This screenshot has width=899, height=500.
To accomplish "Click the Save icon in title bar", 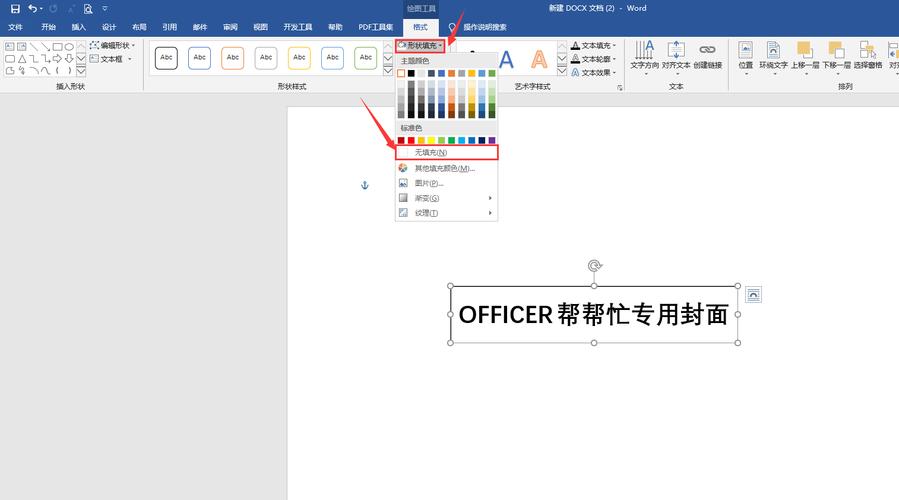I will (15, 9).
